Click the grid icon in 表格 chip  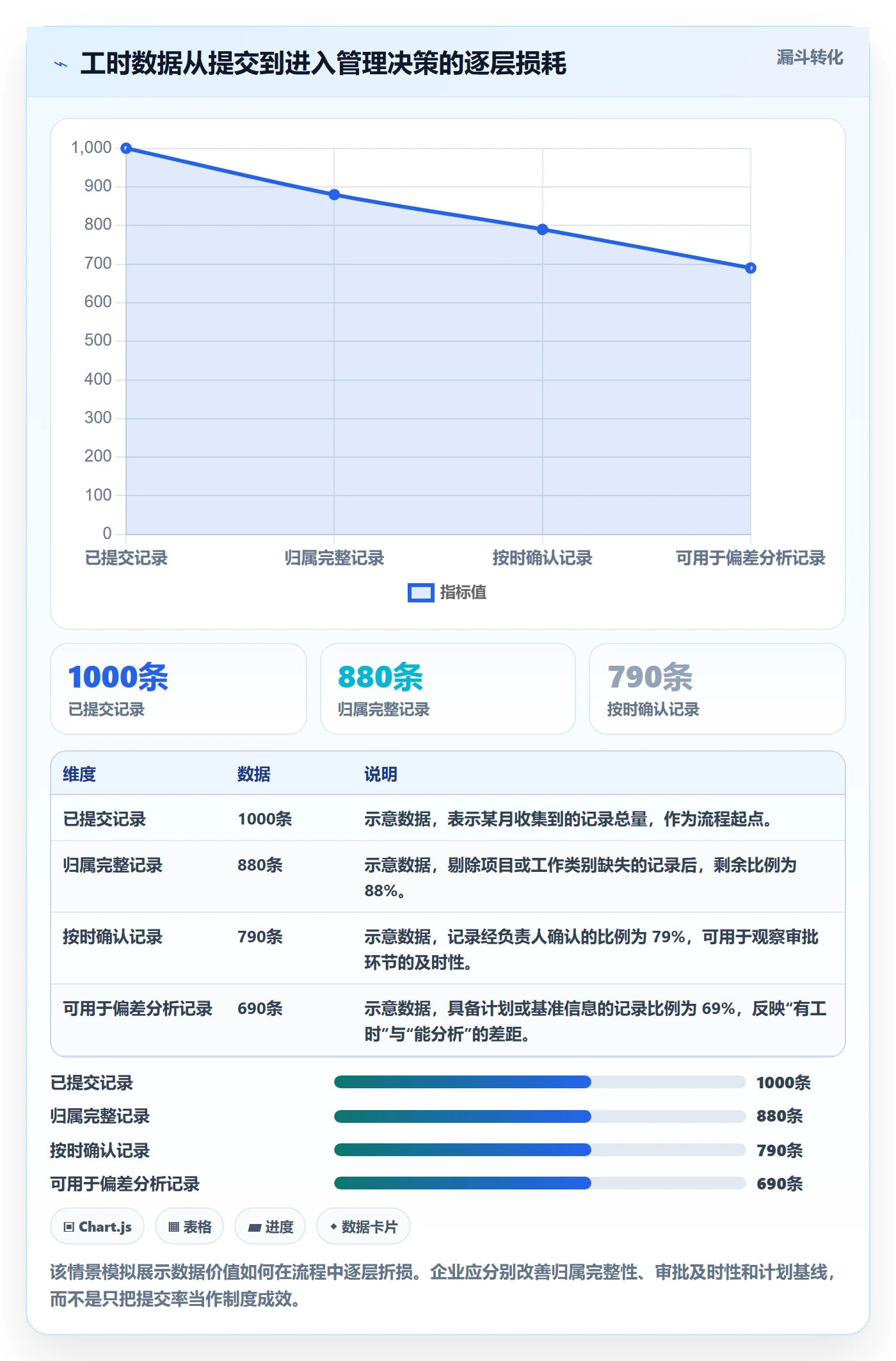pos(173,1227)
